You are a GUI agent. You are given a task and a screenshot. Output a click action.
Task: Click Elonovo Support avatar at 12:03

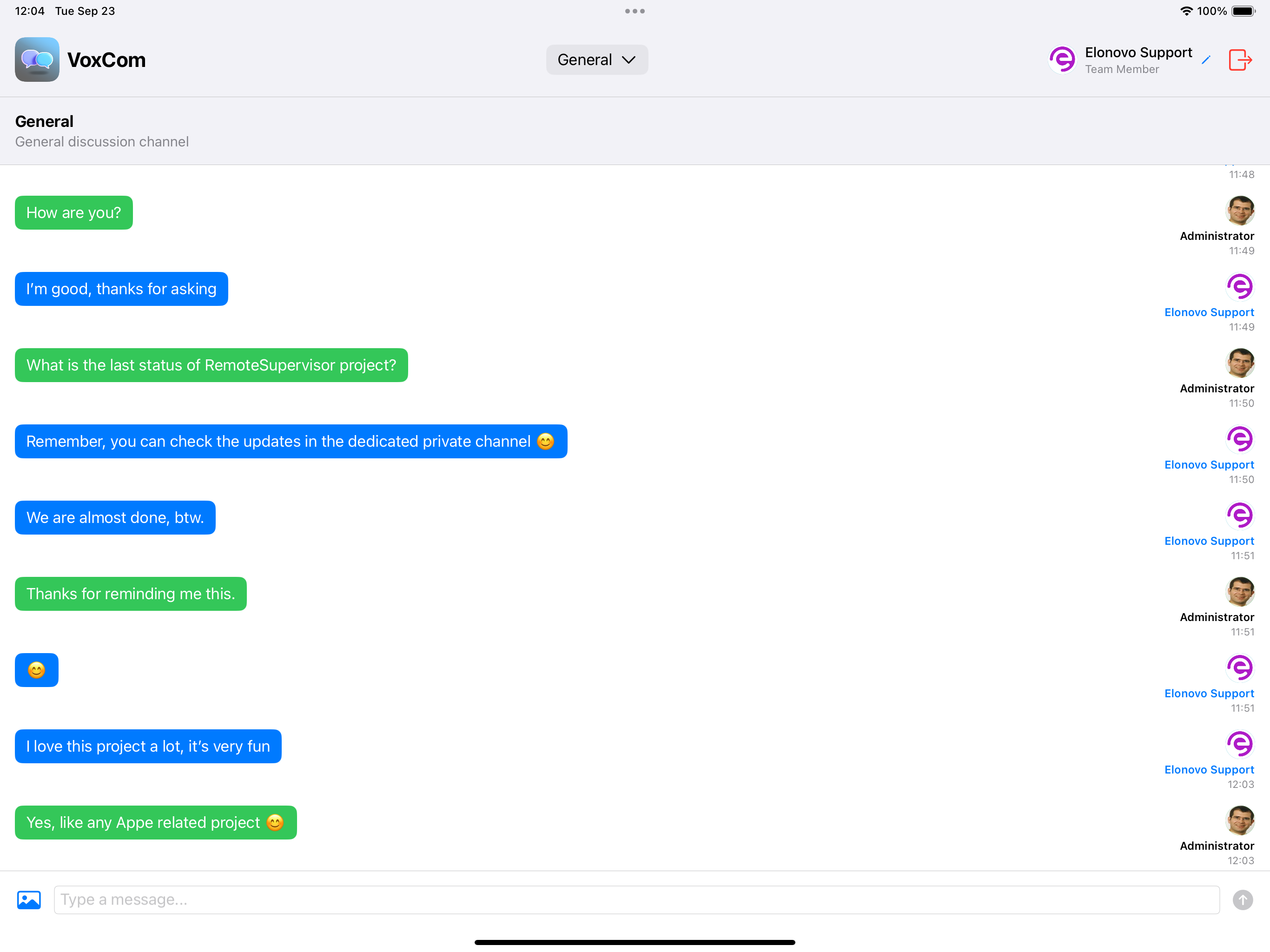coord(1240,744)
